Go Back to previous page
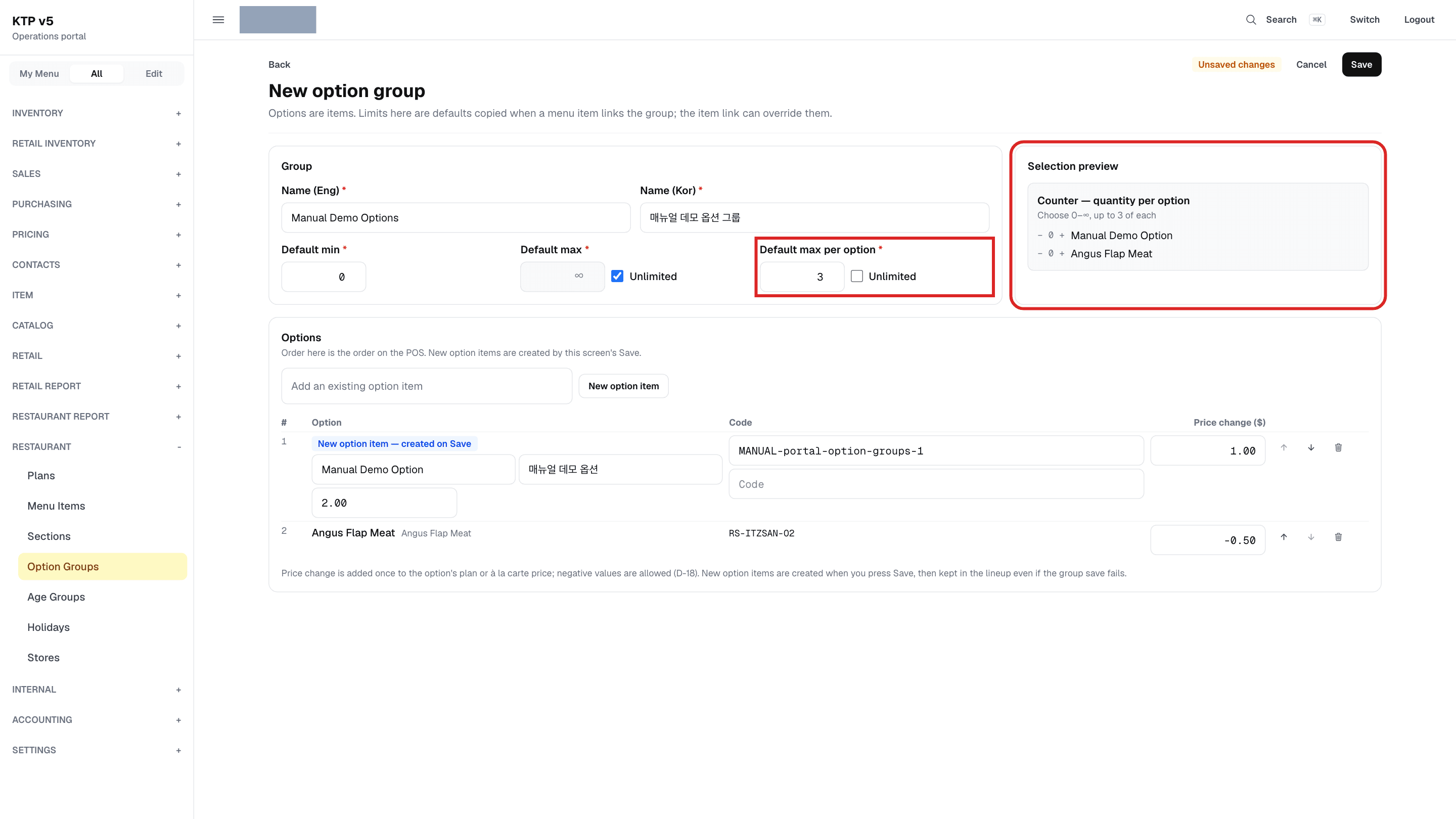The image size is (1456, 819). 279,64
